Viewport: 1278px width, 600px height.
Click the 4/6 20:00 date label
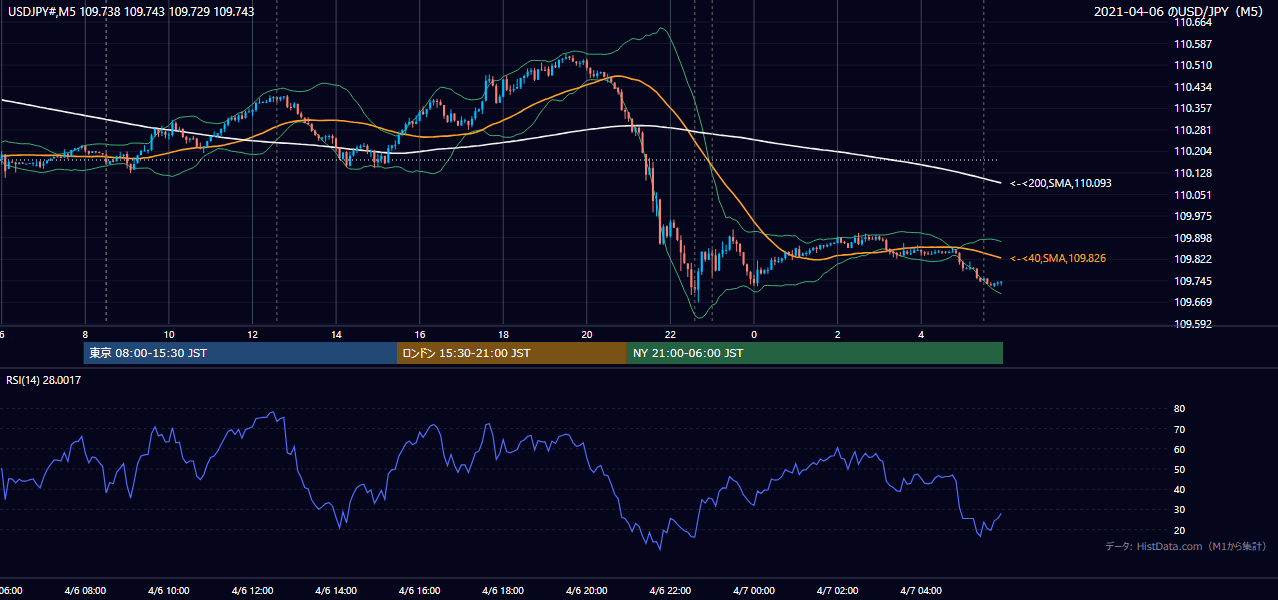(x=587, y=591)
